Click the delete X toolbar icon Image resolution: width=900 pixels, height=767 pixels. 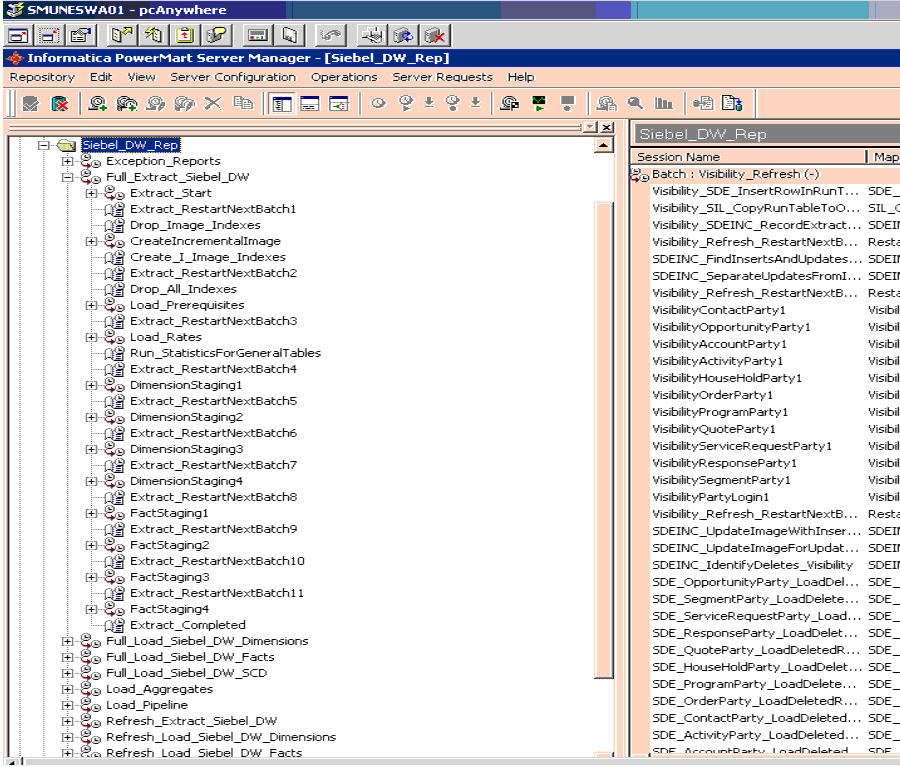point(213,103)
